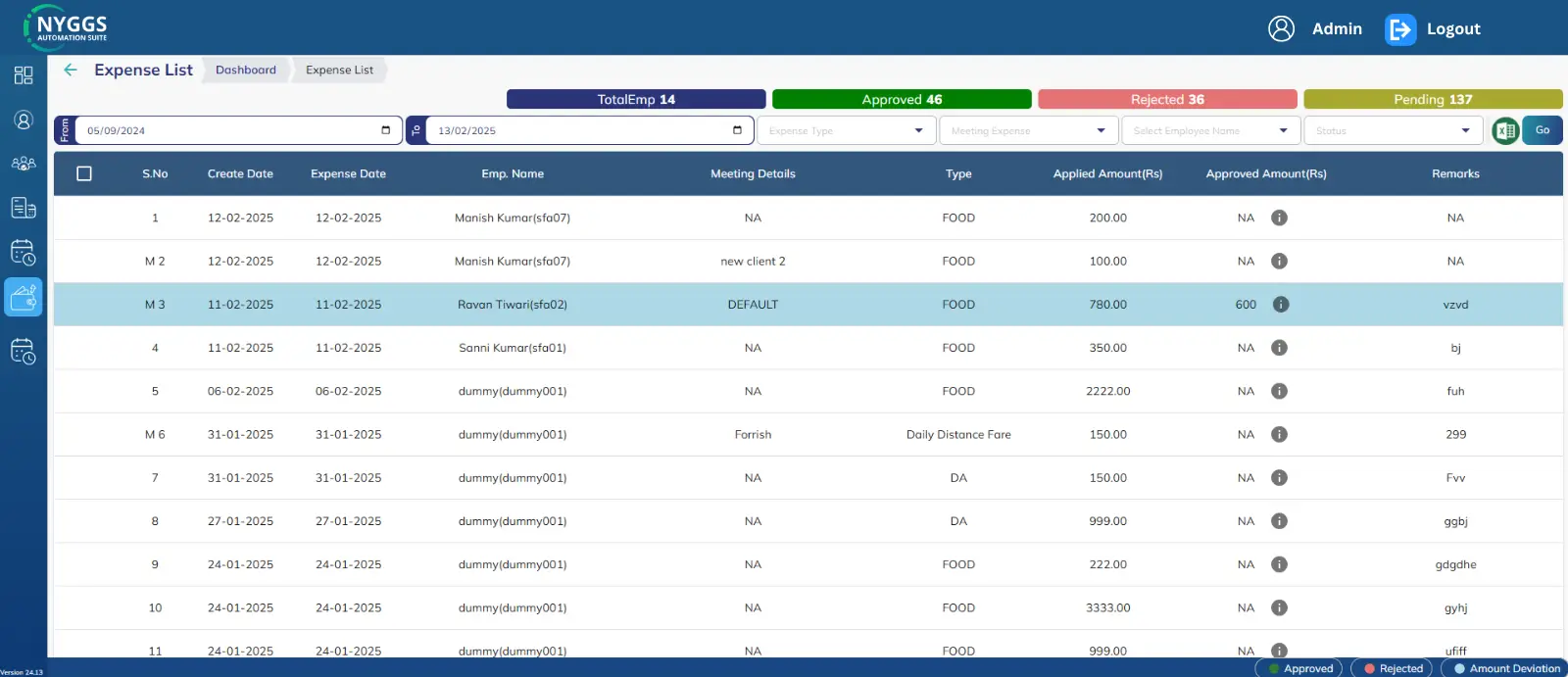Click info icon for 2222.00 amount row
The image size is (1568, 677).
[x=1279, y=391]
